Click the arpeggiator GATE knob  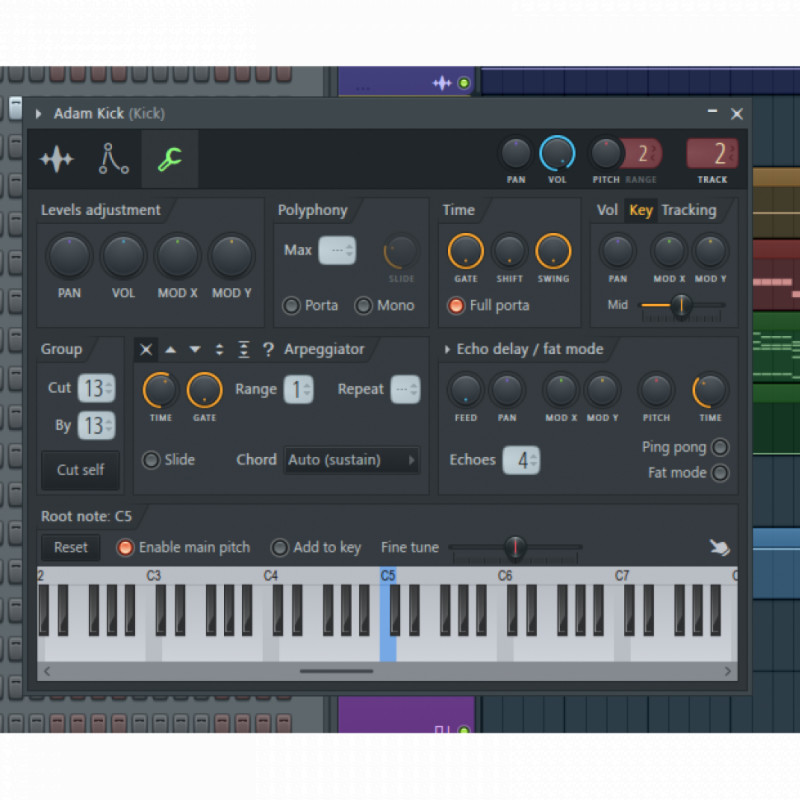[205, 390]
